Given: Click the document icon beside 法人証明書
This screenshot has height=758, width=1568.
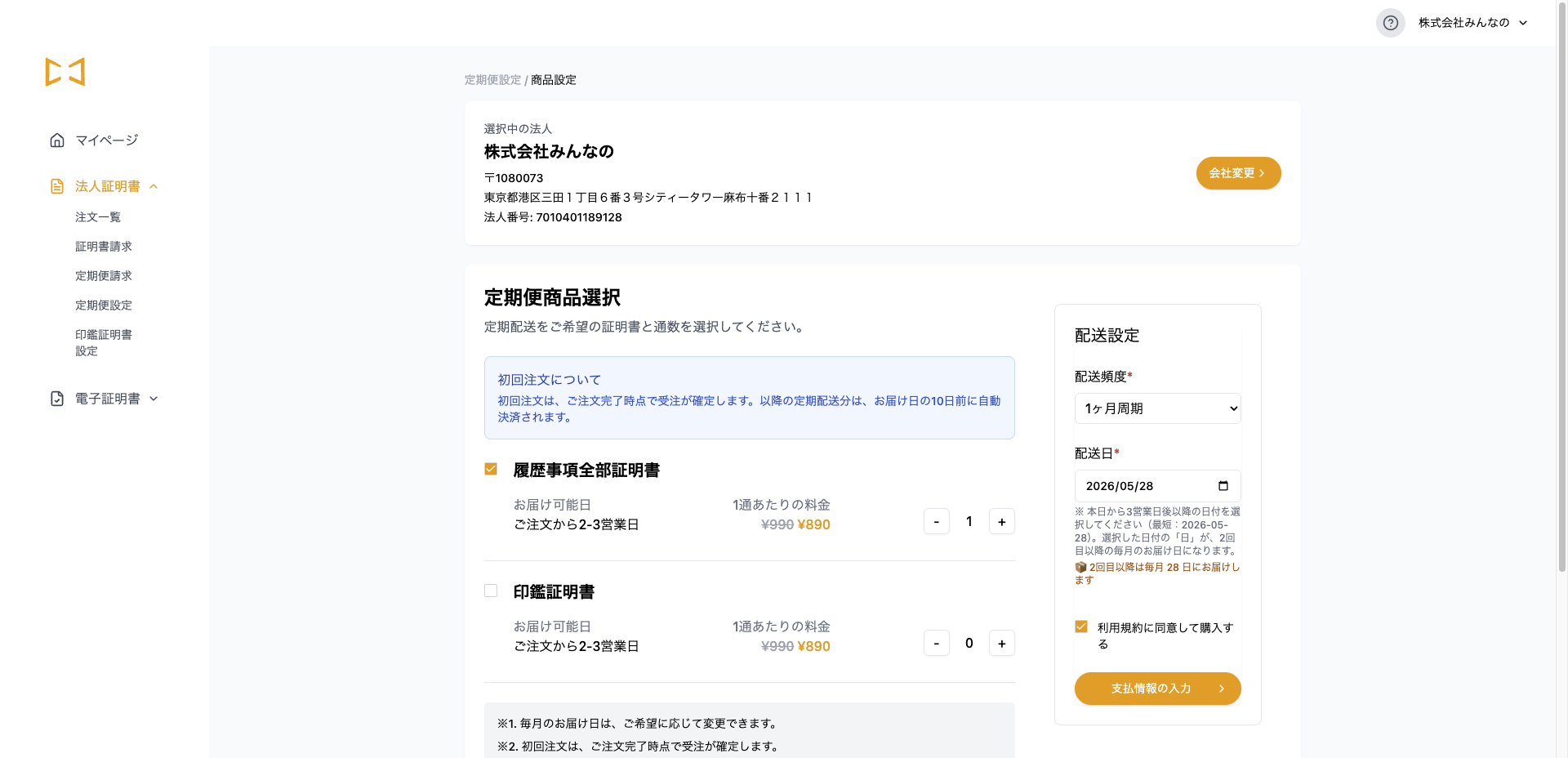Looking at the screenshot, I should click(57, 186).
